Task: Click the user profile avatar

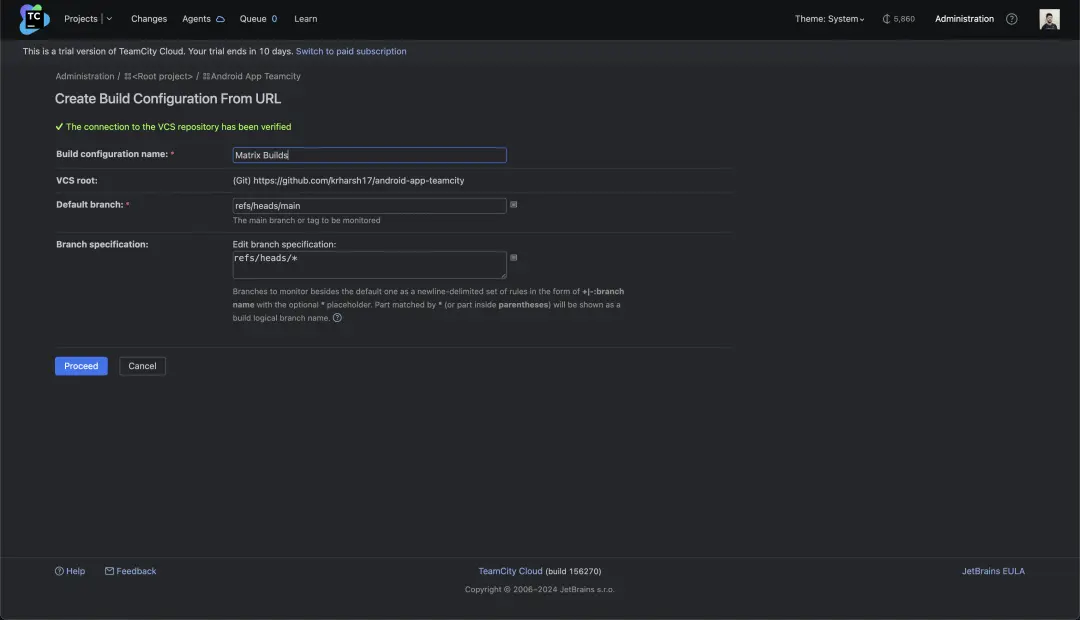Action: (x=1049, y=19)
